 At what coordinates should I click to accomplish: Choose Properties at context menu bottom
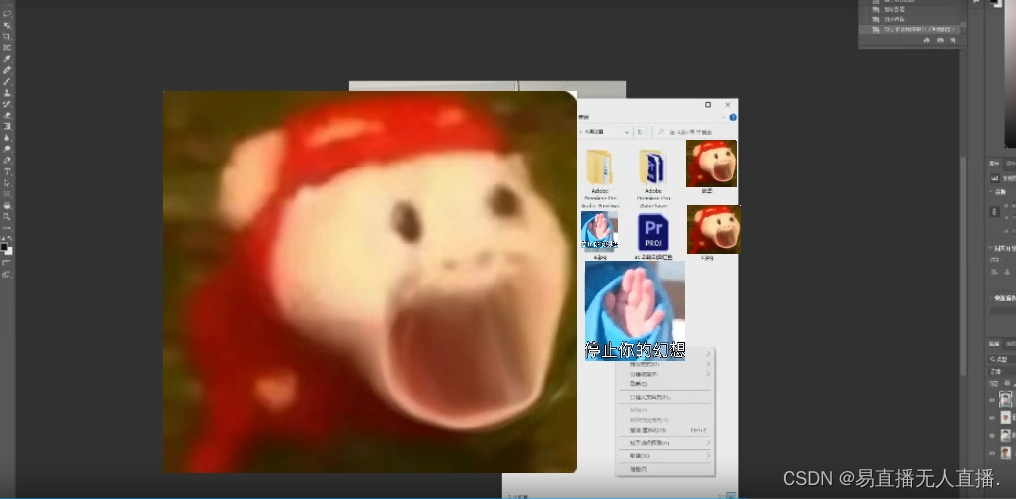(x=664, y=469)
